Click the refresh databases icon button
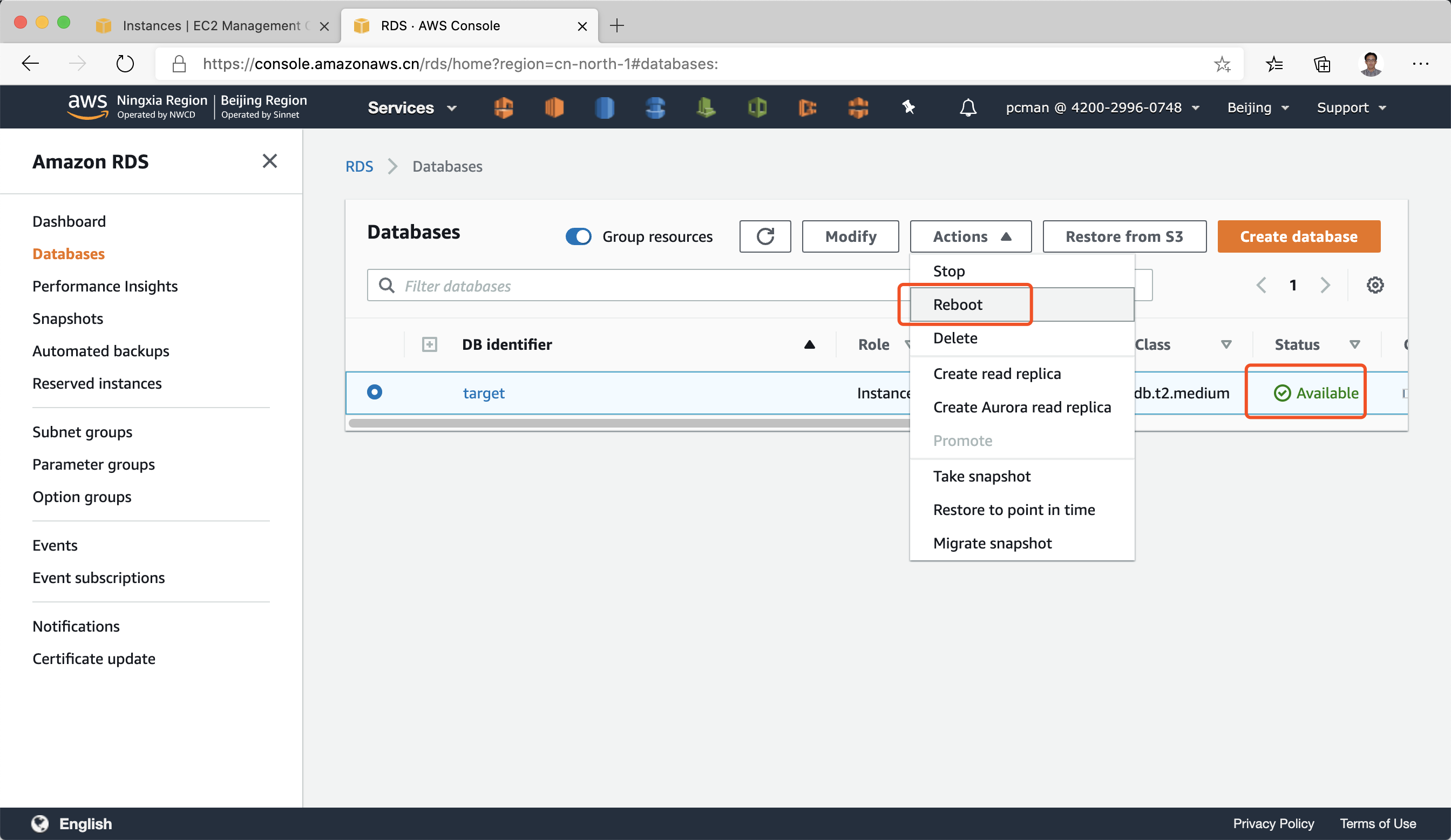The height and width of the screenshot is (840, 1451). 765,236
